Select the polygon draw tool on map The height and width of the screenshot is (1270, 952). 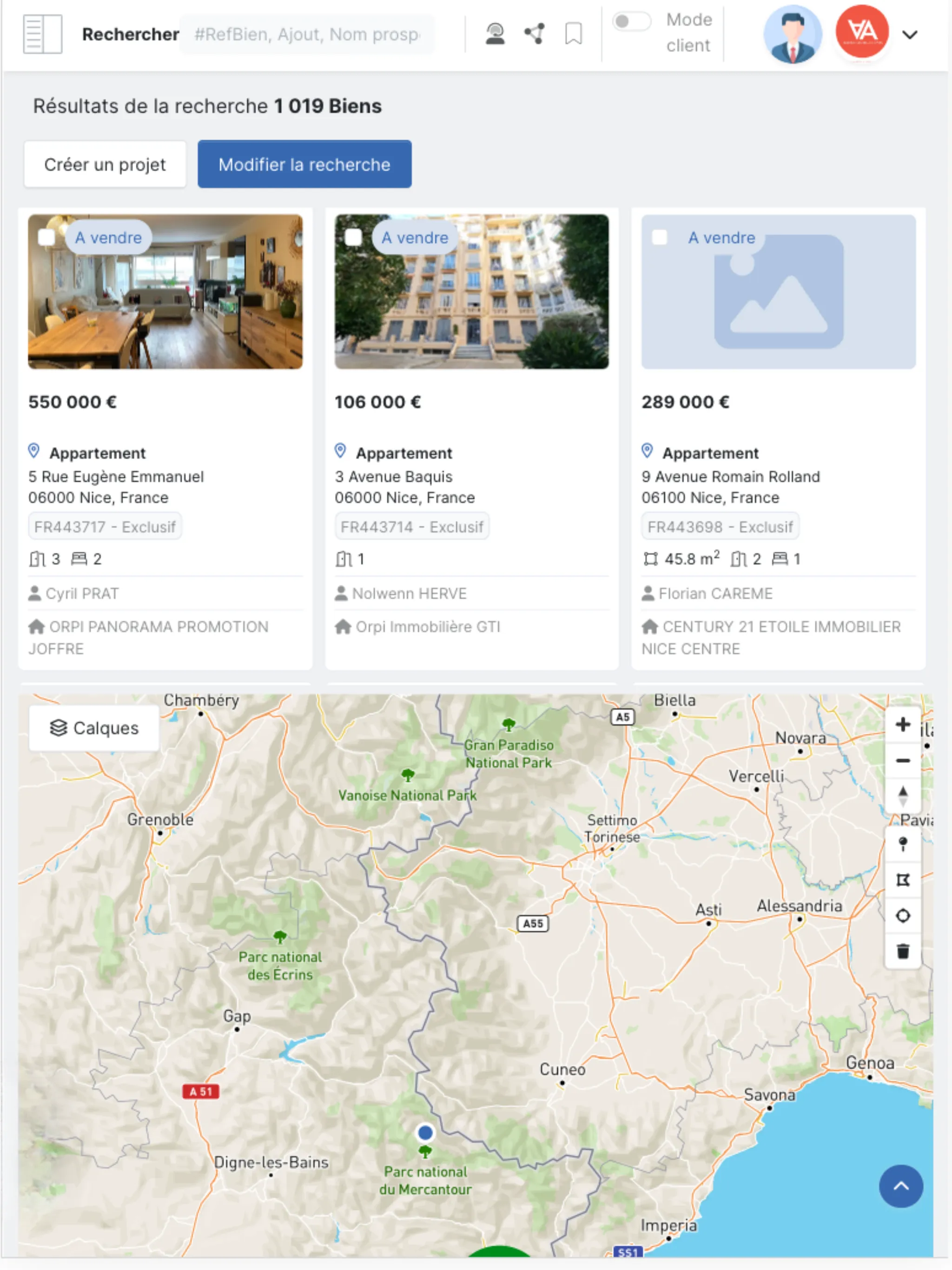[903, 880]
